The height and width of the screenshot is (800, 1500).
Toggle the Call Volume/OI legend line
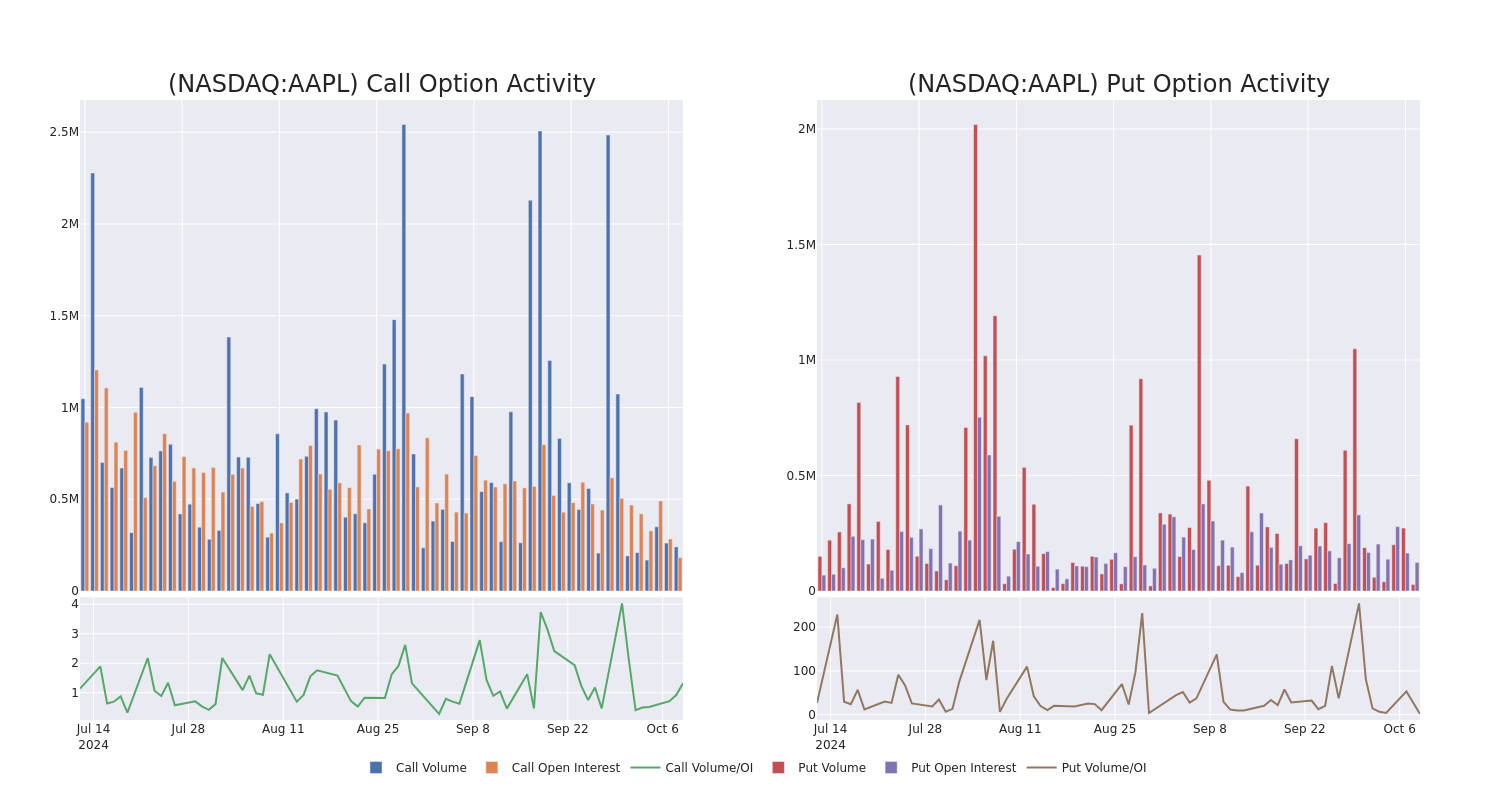click(645, 768)
